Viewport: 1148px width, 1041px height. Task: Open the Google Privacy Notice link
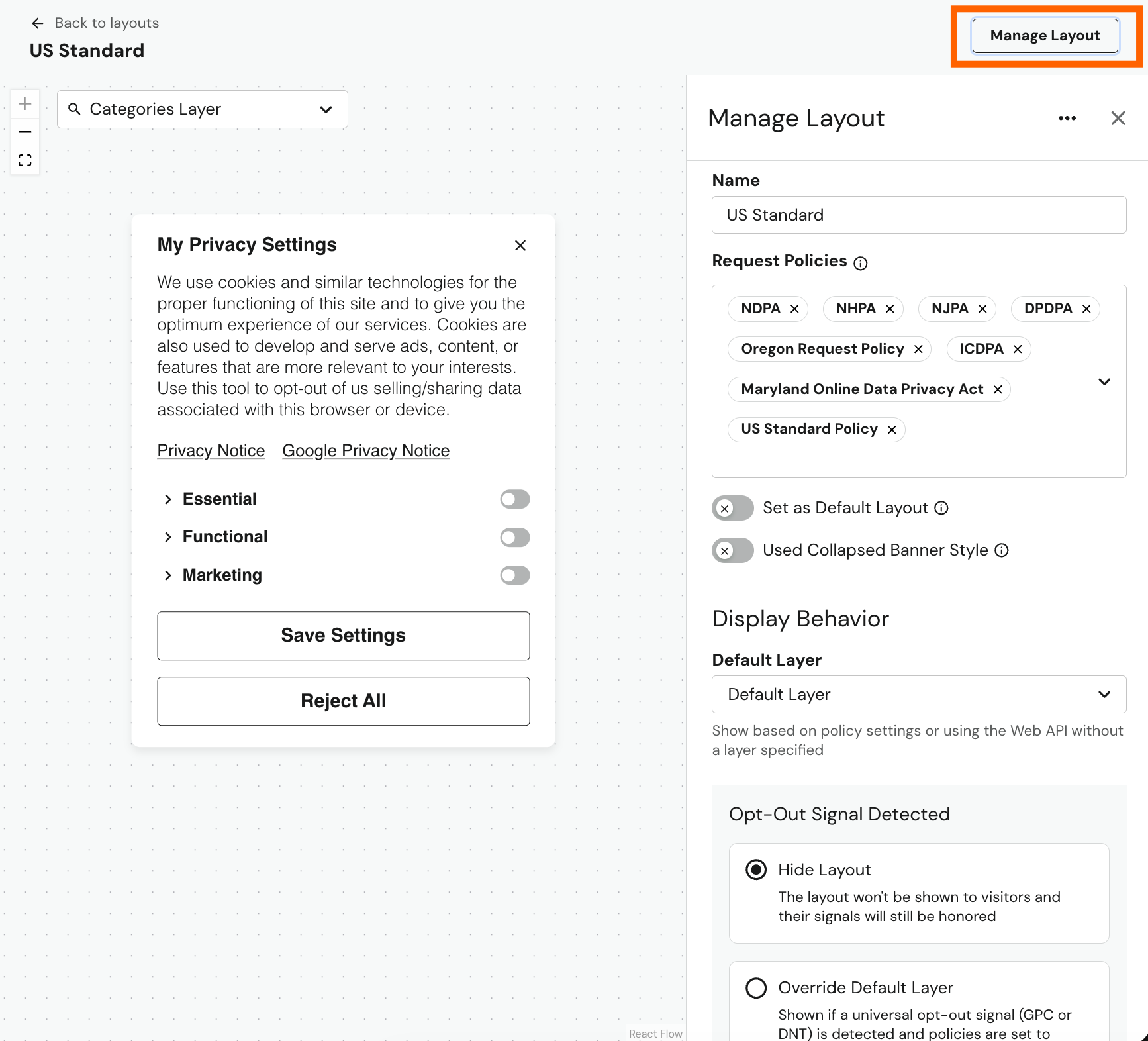point(365,450)
